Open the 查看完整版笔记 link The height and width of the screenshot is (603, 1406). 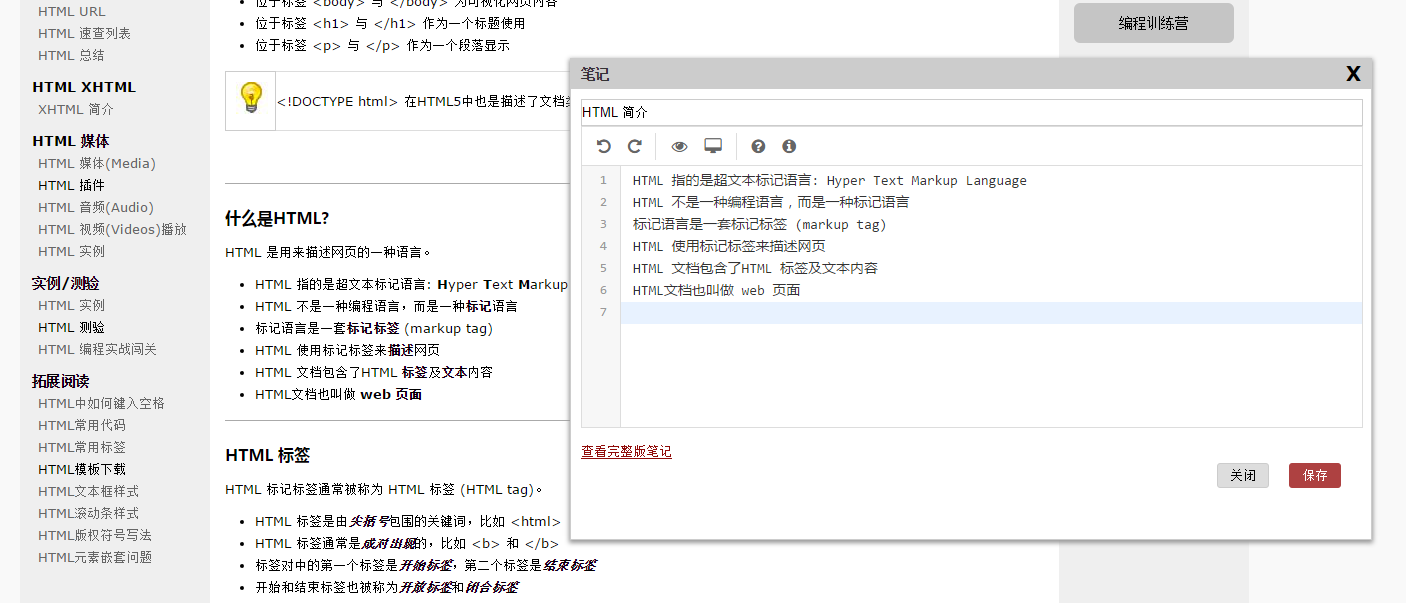[626, 452]
